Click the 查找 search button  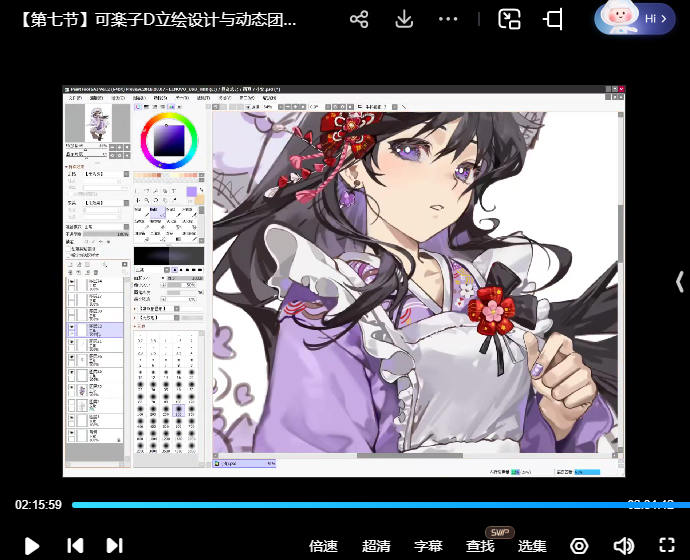pyautogui.click(x=480, y=546)
